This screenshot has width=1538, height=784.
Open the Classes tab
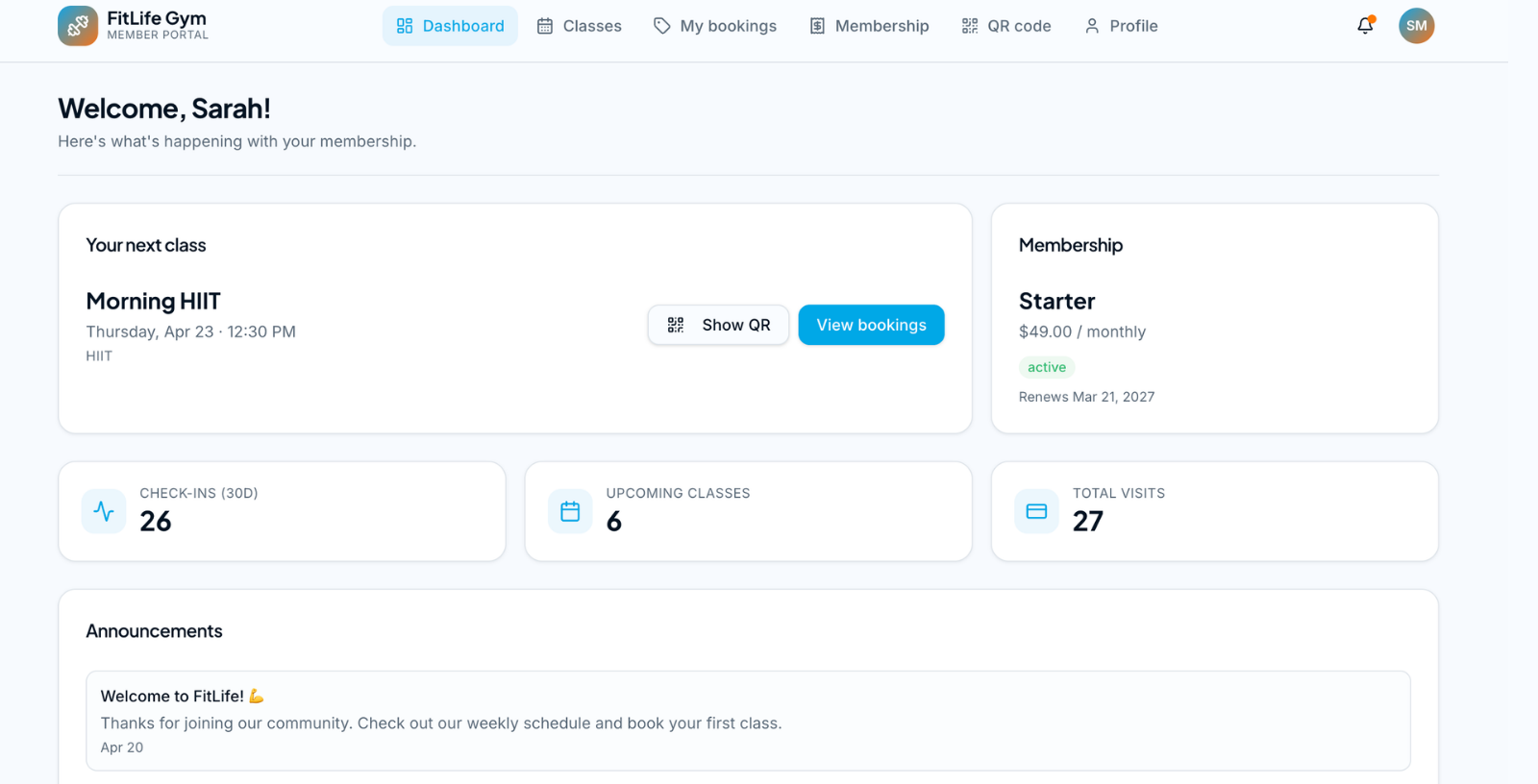point(579,26)
